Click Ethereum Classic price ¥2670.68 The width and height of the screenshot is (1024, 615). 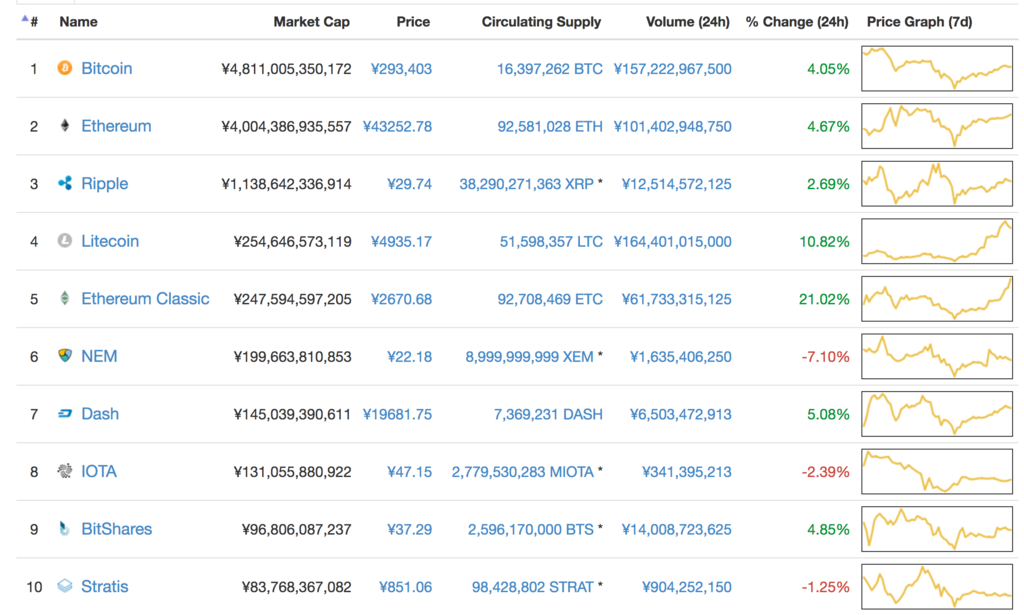coord(401,299)
